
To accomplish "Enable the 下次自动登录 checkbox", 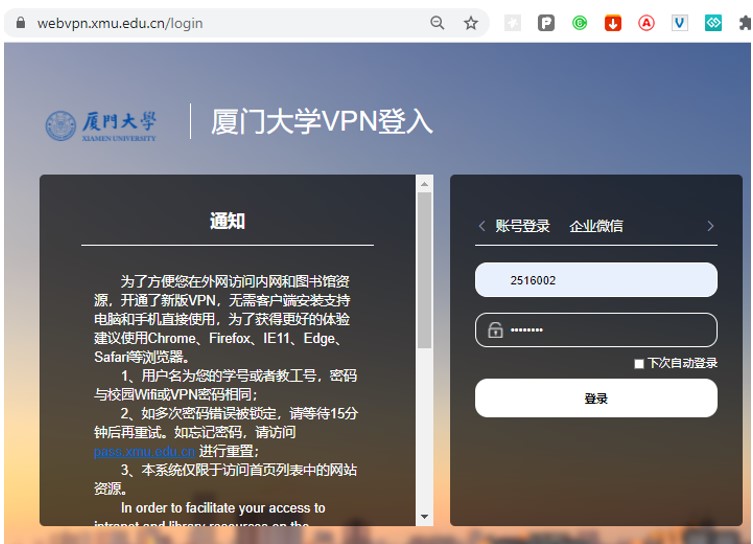I will [x=639, y=363].
